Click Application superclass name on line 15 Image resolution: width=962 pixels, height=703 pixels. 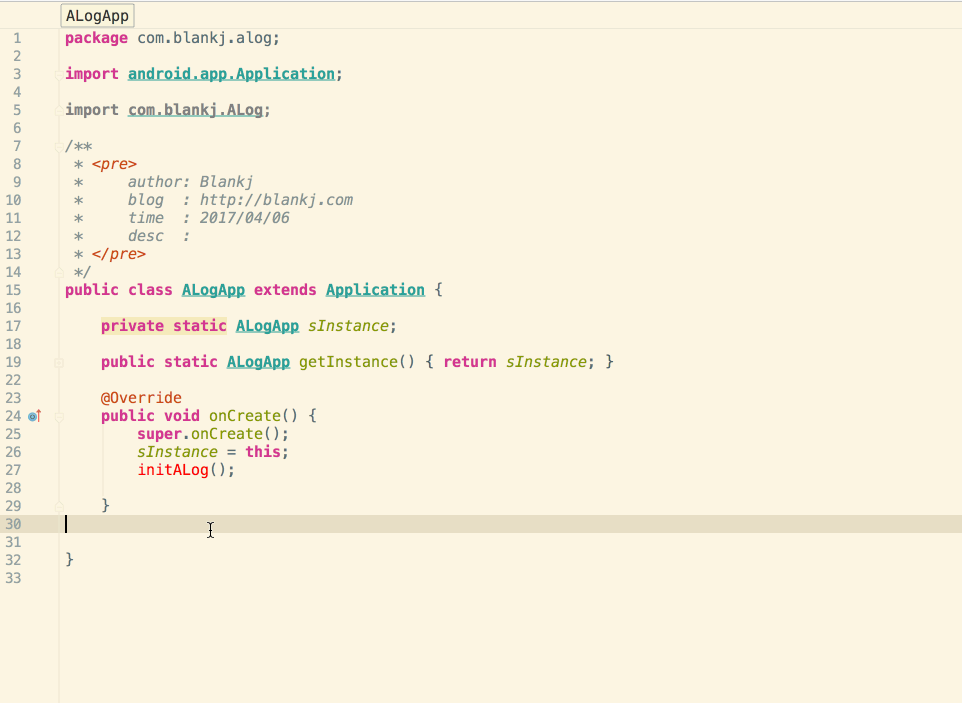click(x=375, y=290)
